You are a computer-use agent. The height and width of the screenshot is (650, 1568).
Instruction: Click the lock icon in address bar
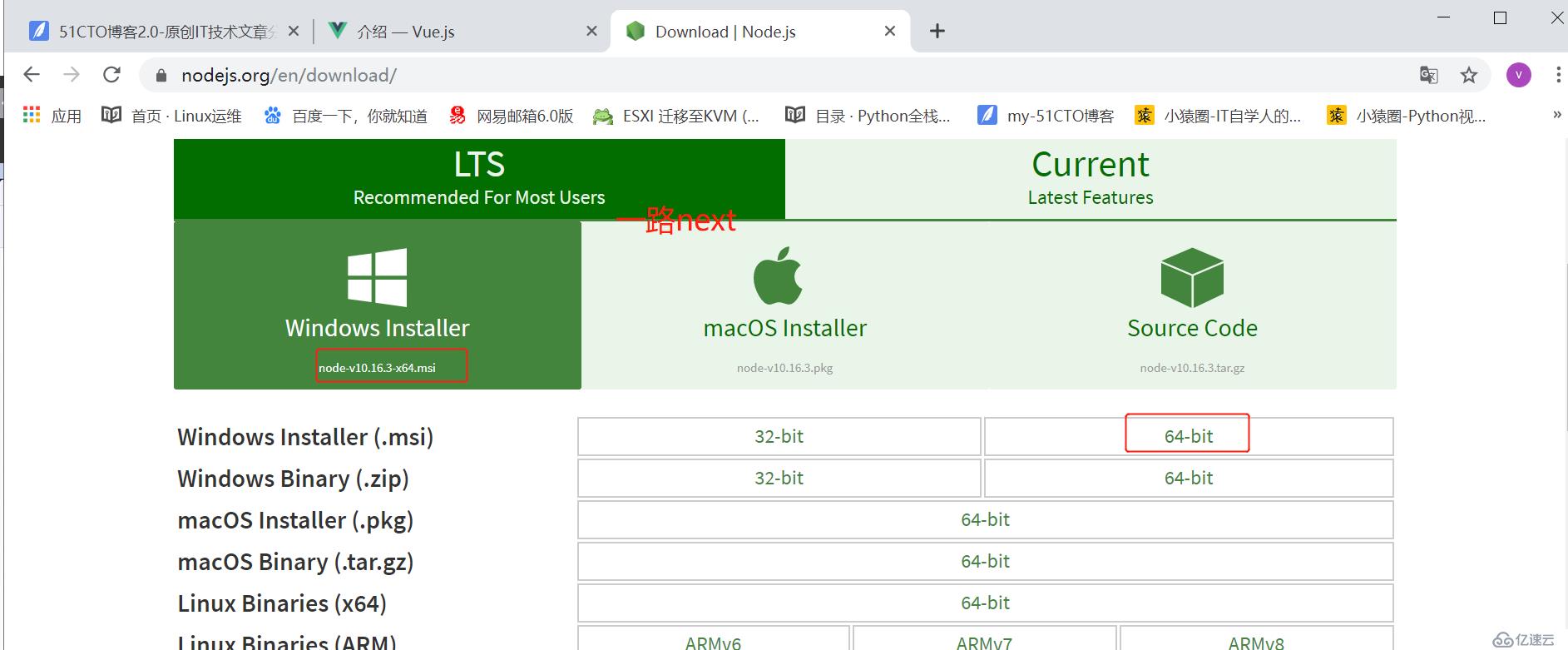(x=161, y=76)
